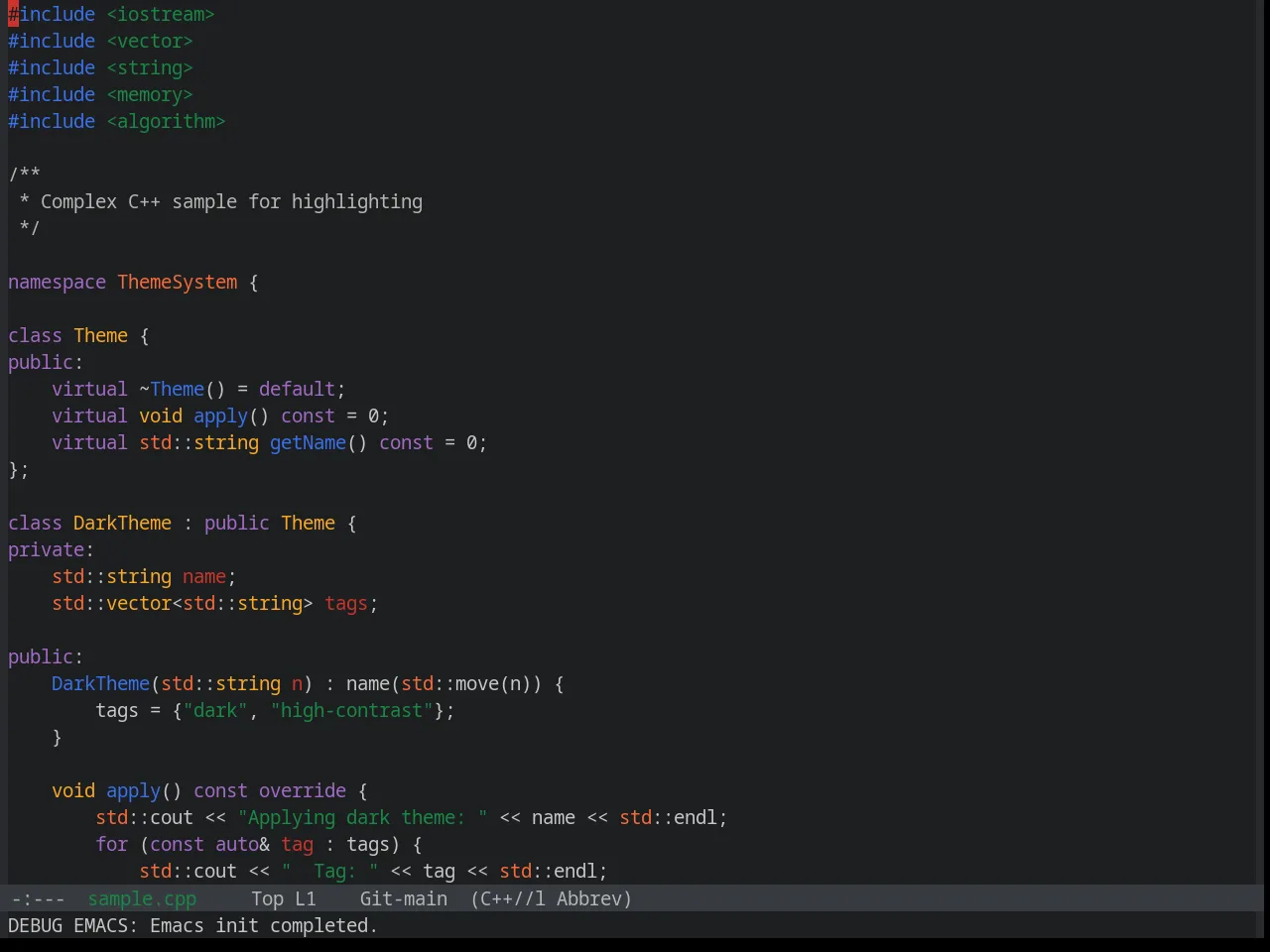Click 'endl' at end of Applying dark theme line
The height and width of the screenshot is (952, 1270).
[x=696, y=817]
